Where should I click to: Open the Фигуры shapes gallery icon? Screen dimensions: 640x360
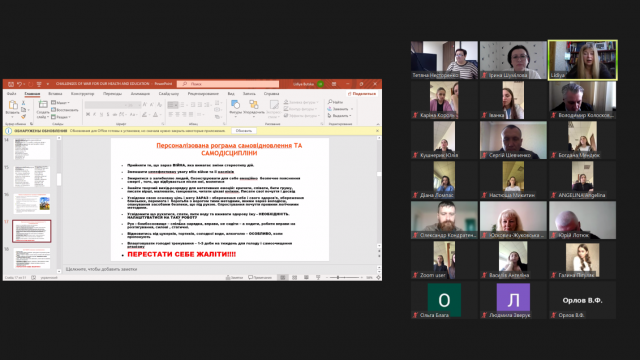pyautogui.click(x=236, y=104)
